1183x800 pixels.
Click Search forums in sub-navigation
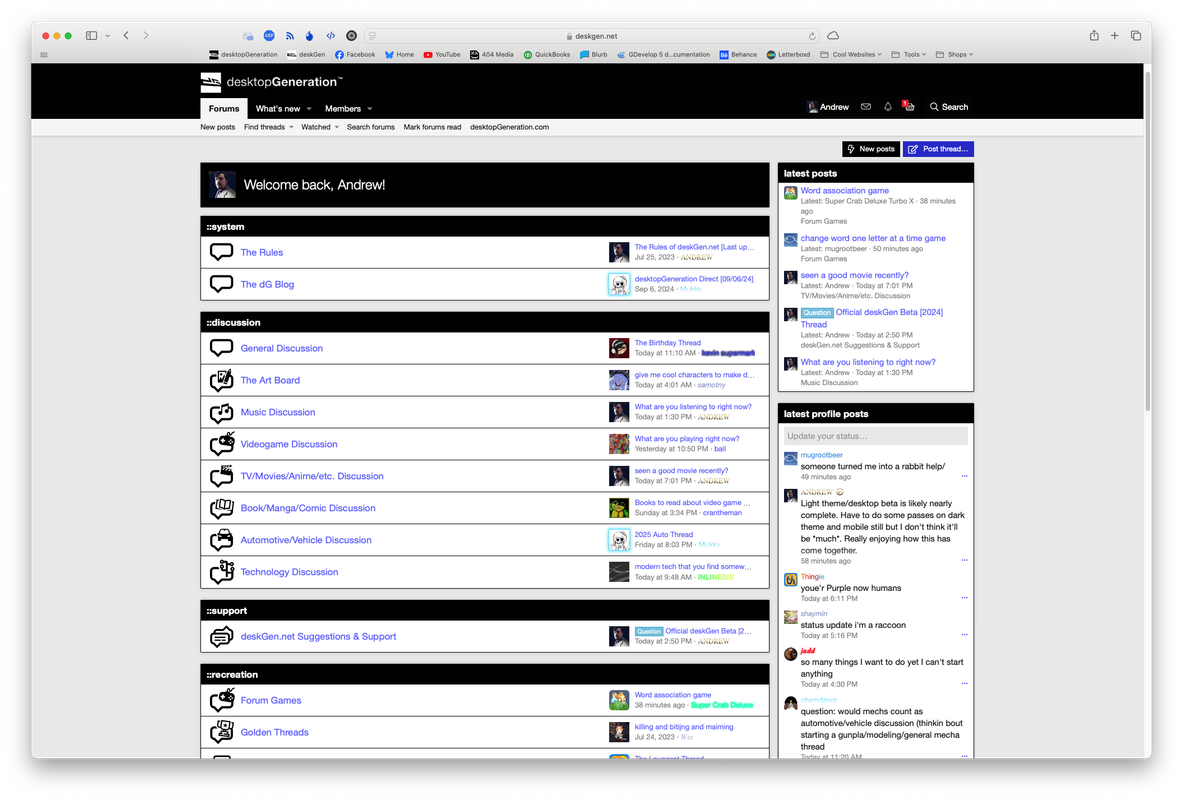[x=370, y=127]
